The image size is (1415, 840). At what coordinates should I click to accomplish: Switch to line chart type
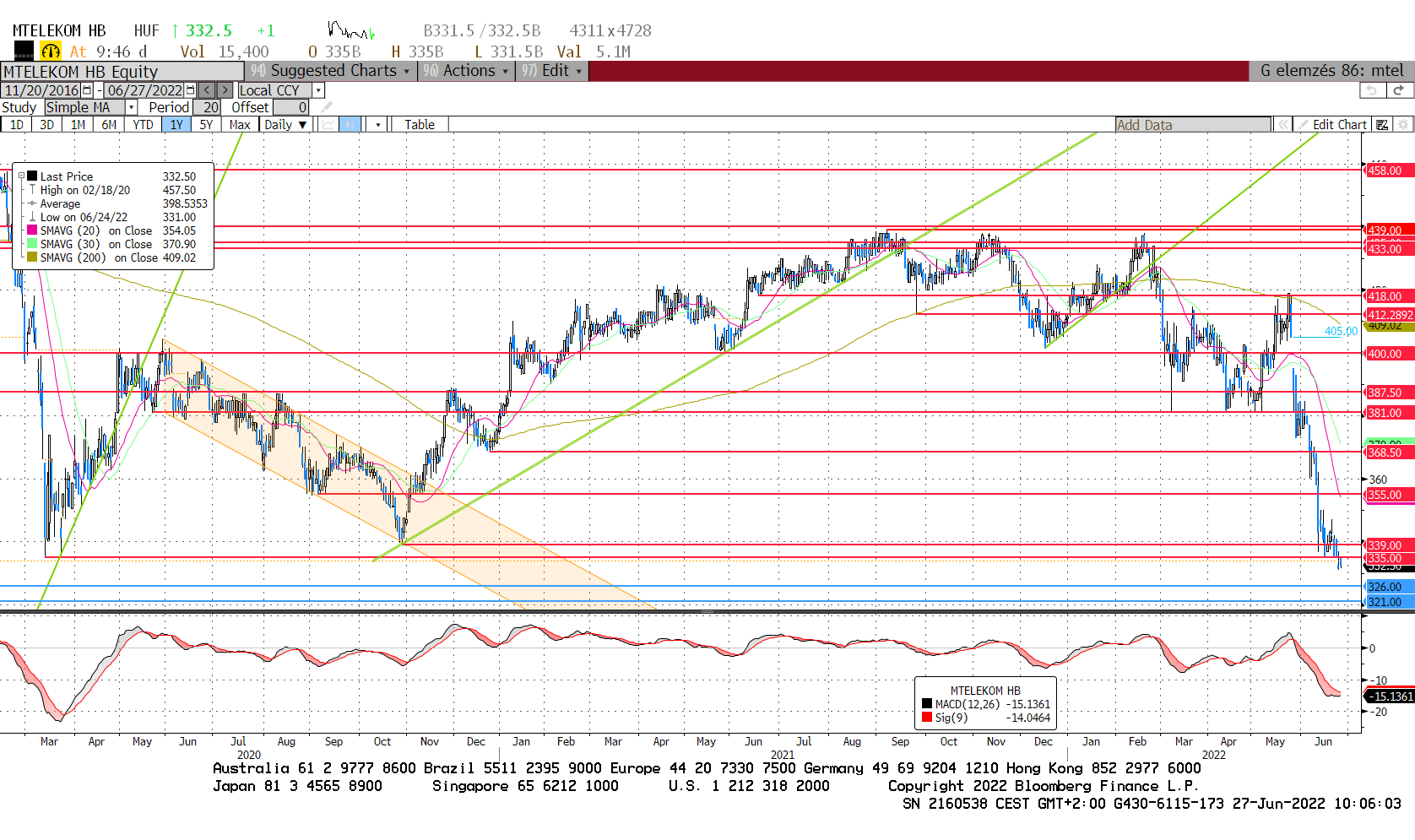tap(328, 125)
